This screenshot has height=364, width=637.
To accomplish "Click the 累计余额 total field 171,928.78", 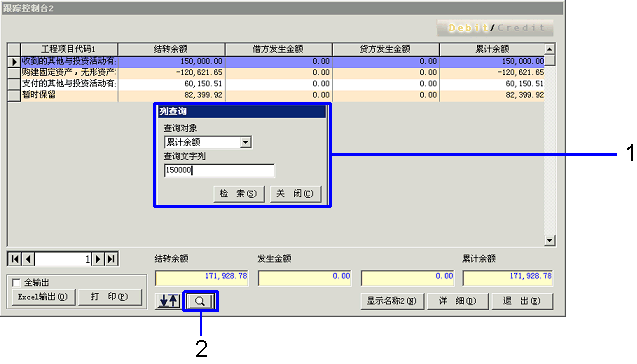I will click(x=508, y=279).
